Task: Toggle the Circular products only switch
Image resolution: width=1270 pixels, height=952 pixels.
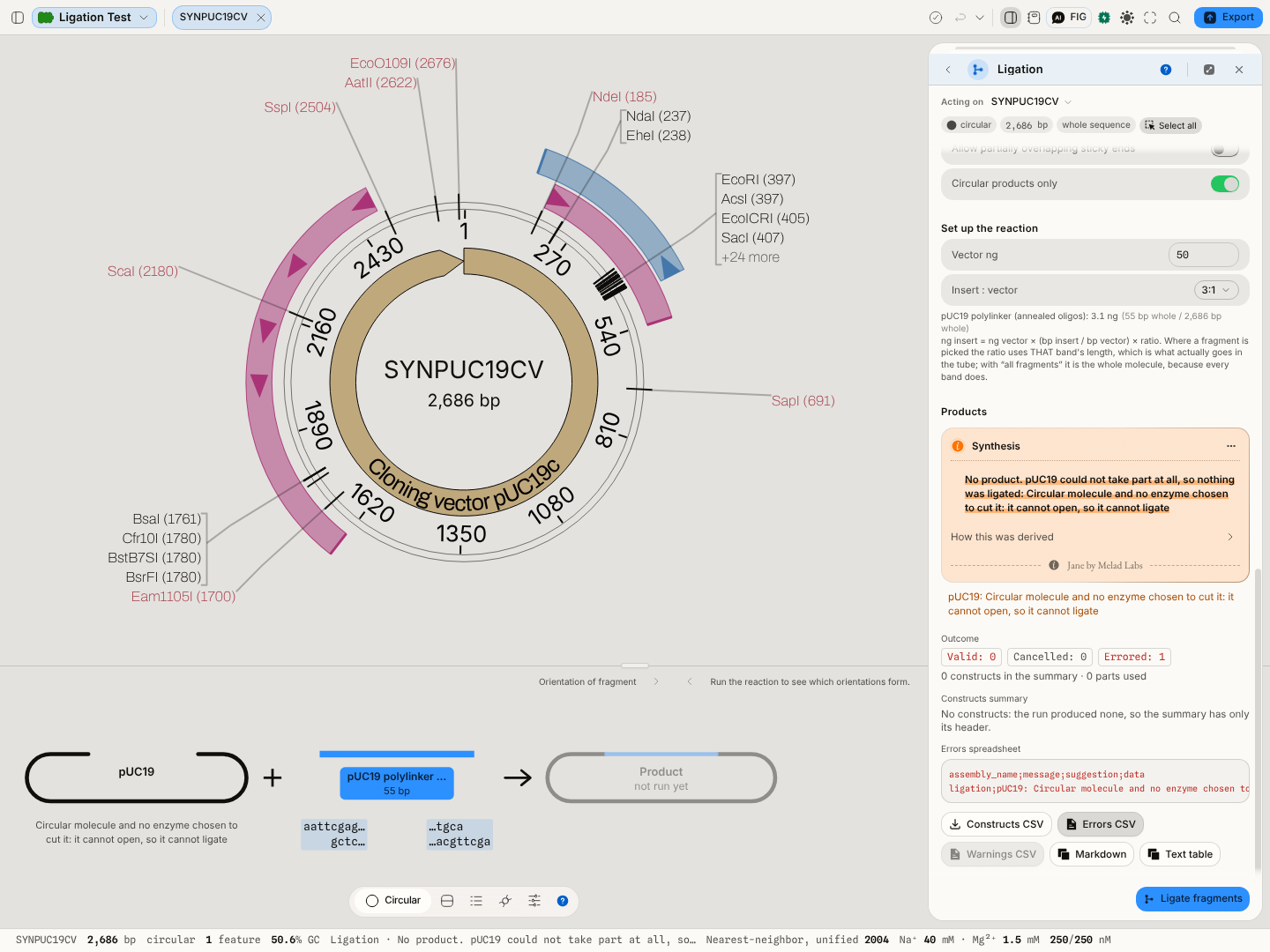Action: pyautogui.click(x=1224, y=183)
